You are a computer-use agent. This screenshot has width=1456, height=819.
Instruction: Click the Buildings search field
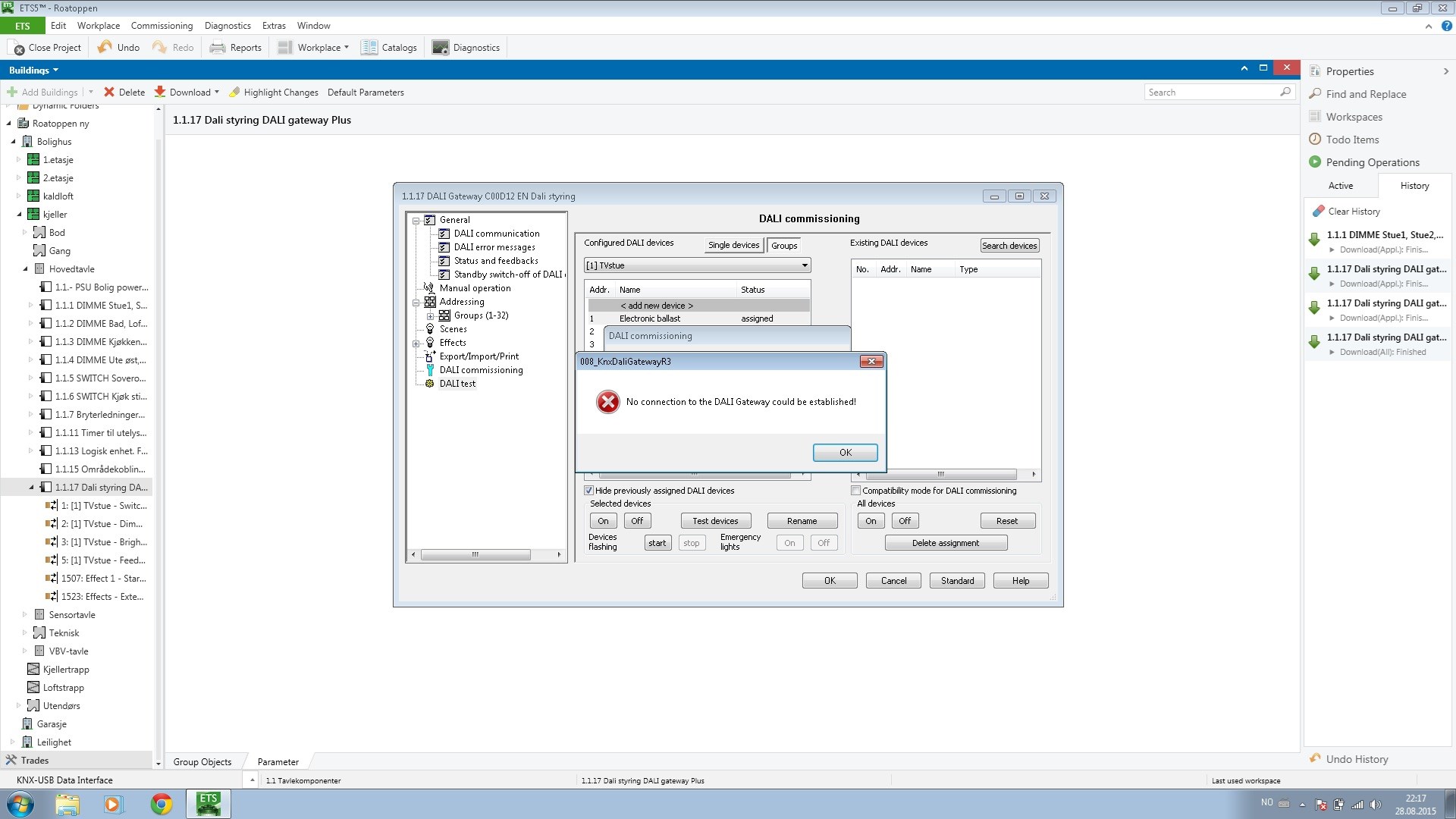(1210, 93)
